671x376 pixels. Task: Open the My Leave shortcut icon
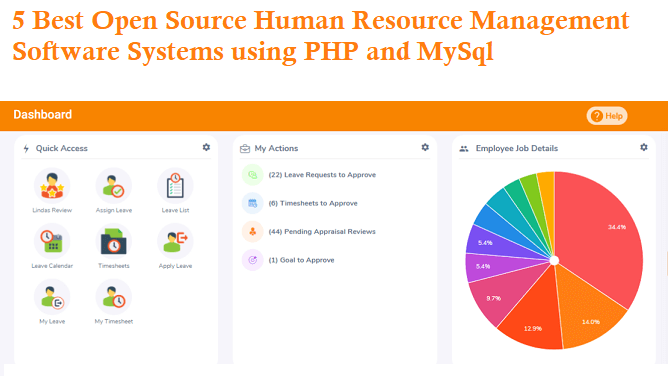tap(52, 297)
